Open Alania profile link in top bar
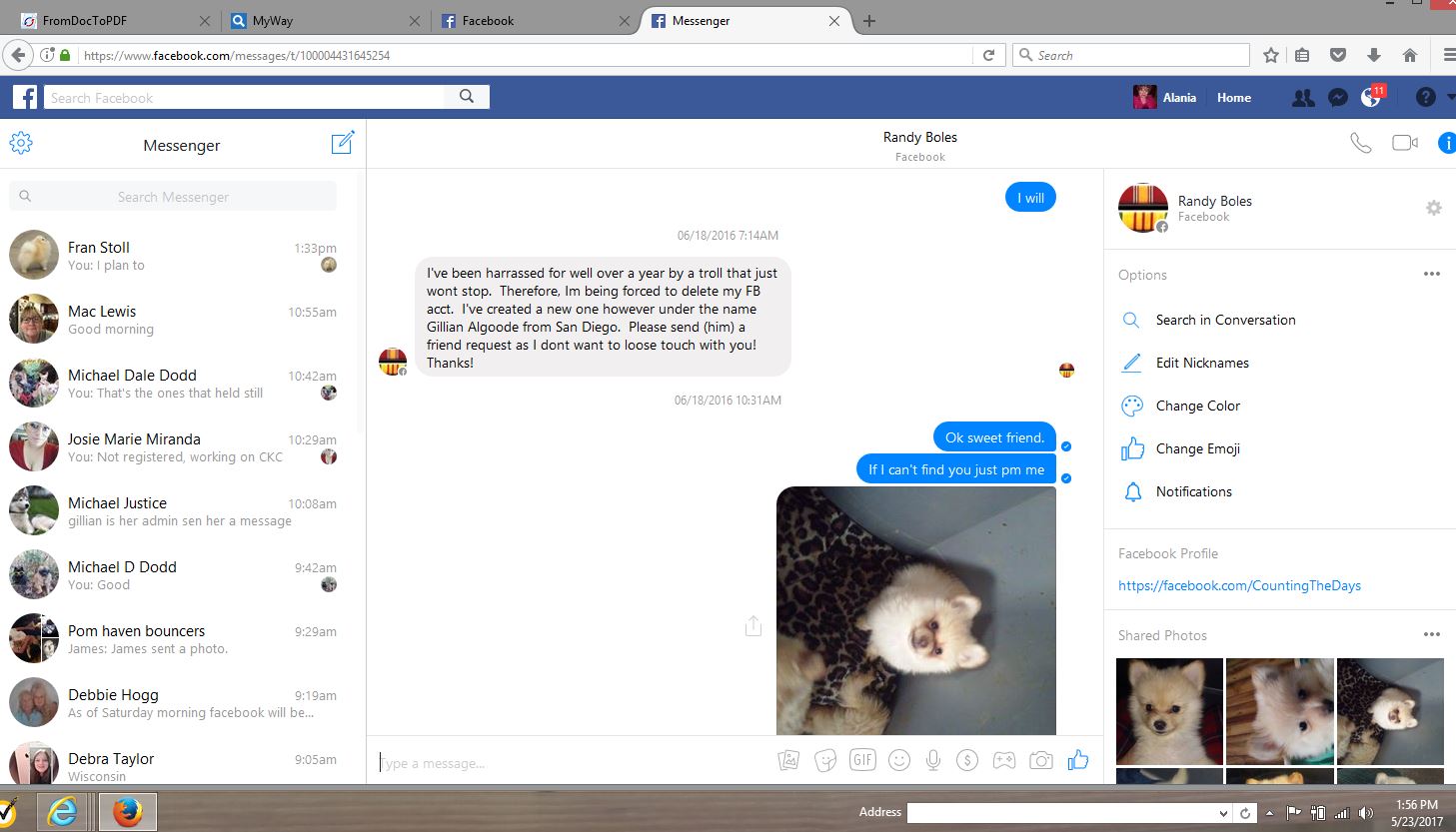Screen dimensions: 1456x832 1165,97
